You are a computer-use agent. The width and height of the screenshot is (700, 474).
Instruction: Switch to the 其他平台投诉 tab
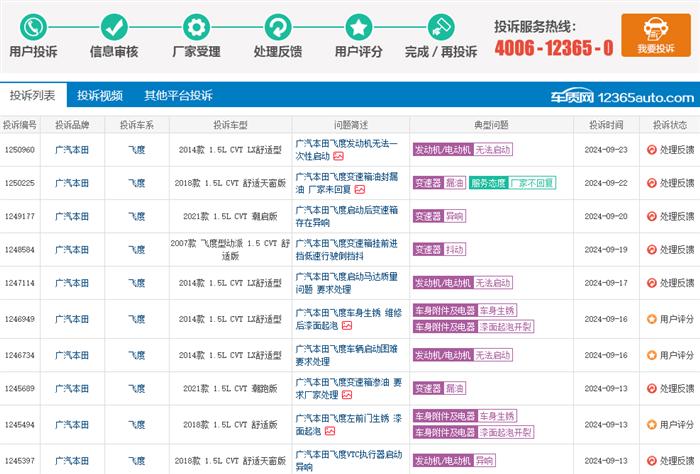point(179,95)
